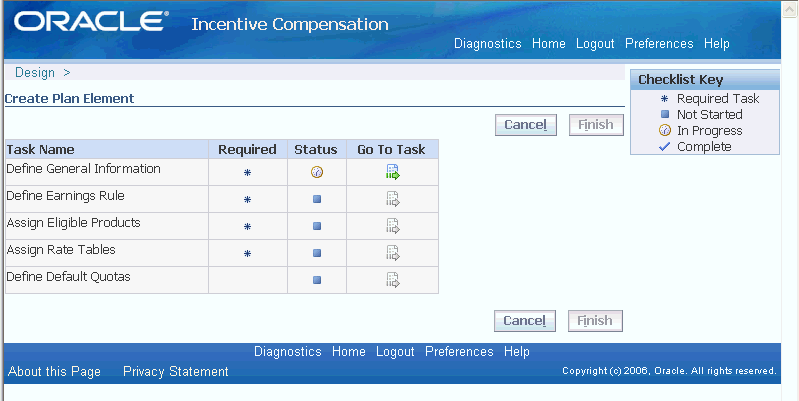The image size is (799, 401).
Task: Click Not Started square in Checklist Key
Action: [664, 115]
